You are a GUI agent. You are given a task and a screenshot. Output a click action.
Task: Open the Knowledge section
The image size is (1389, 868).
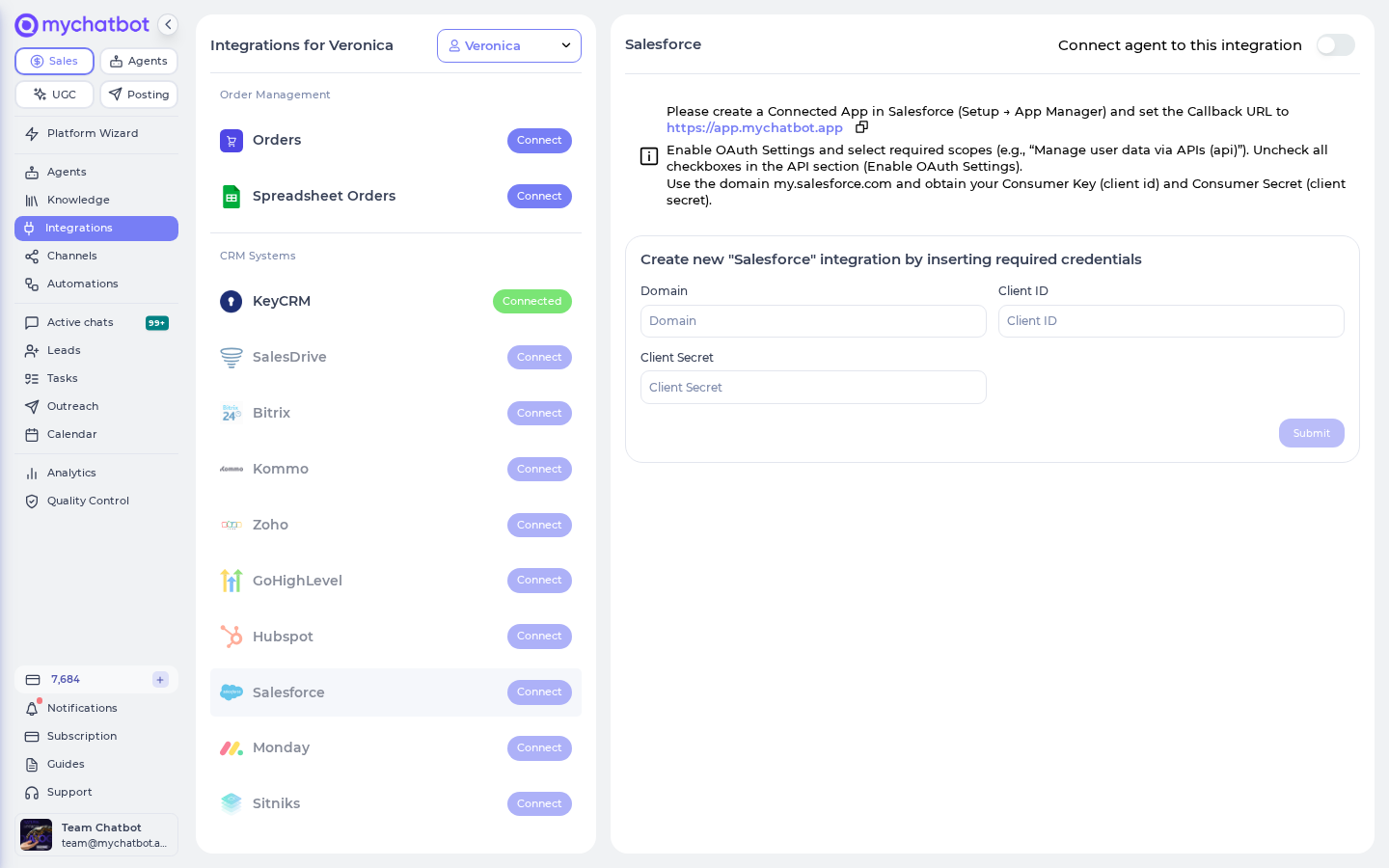click(96, 200)
